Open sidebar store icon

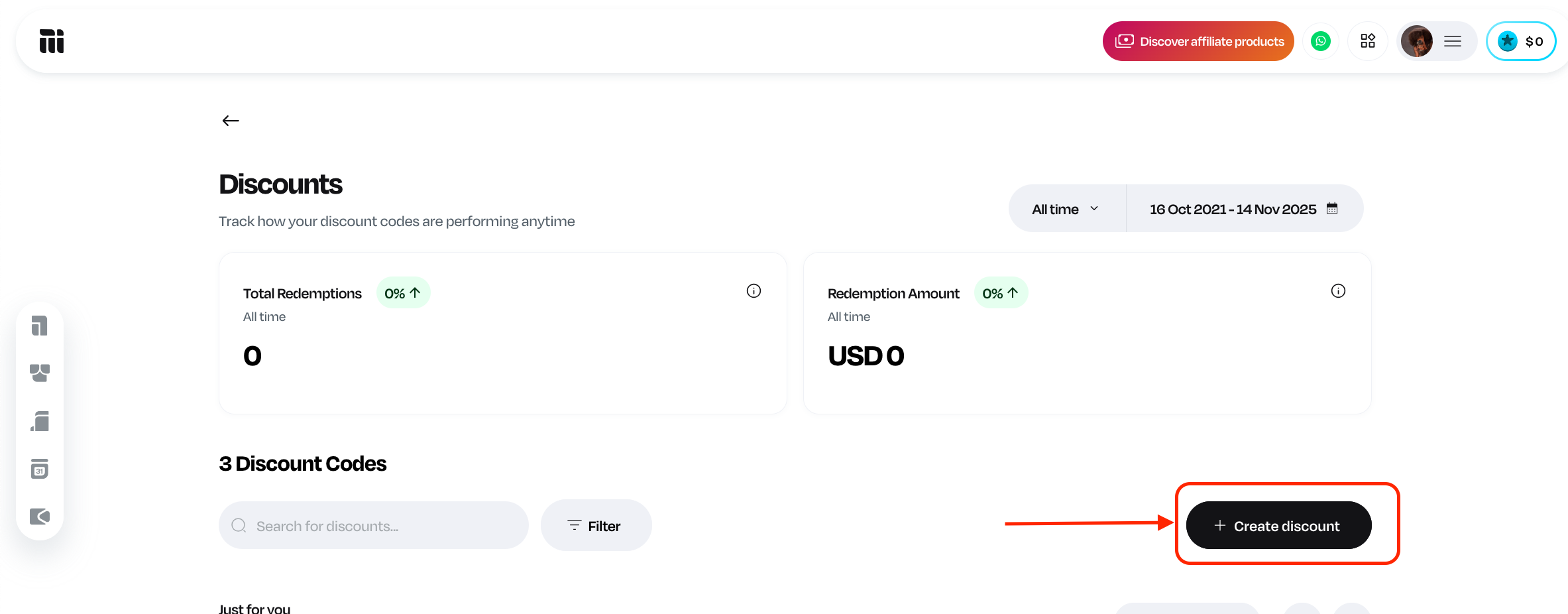coord(40,373)
